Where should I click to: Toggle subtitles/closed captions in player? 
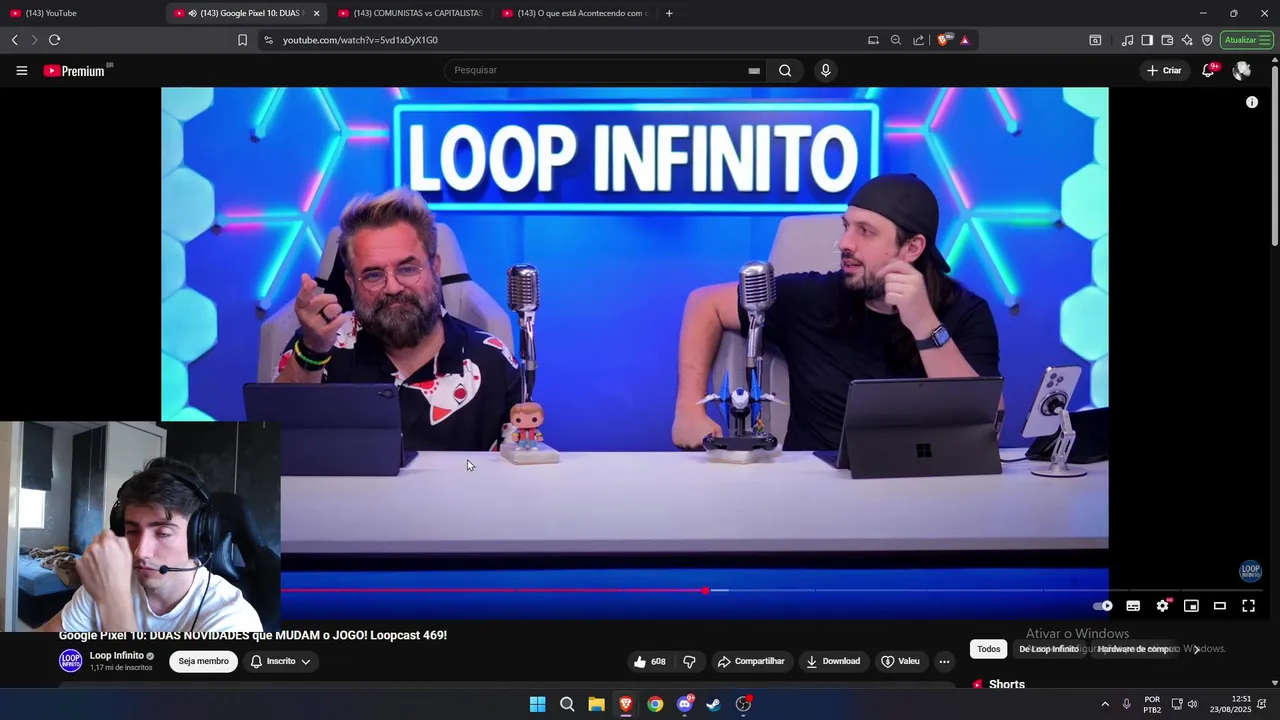[x=1133, y=606]
